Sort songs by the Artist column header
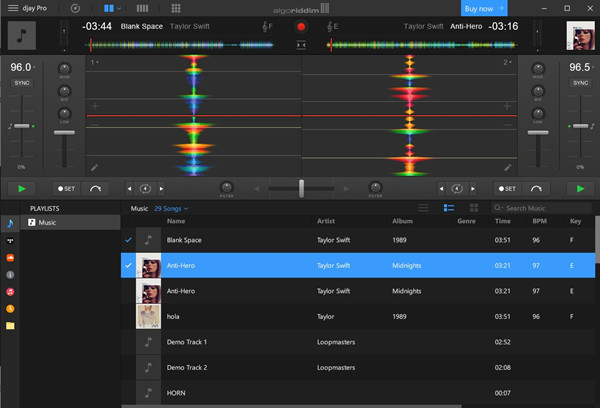600x408 pixels. click(326, 221)
